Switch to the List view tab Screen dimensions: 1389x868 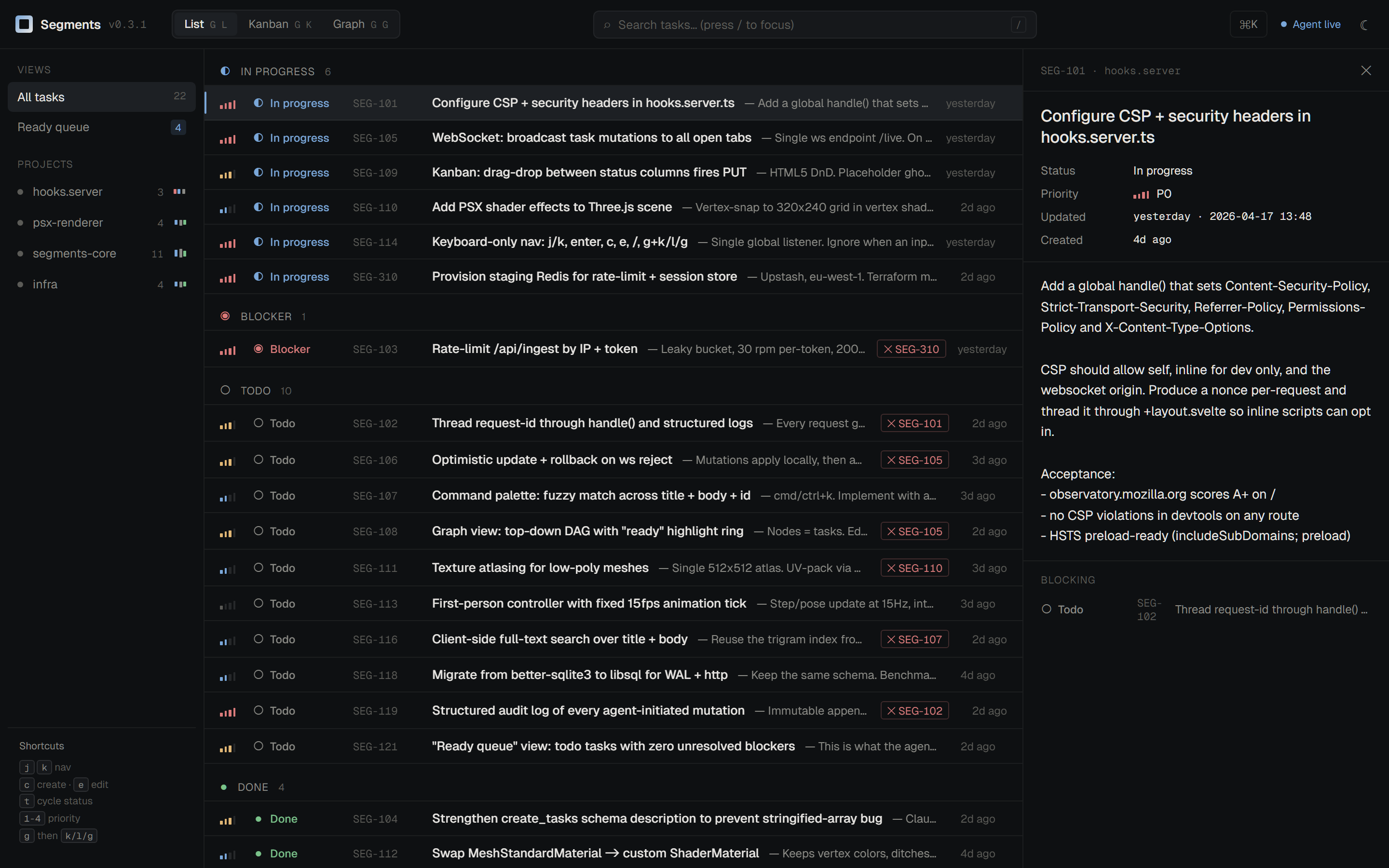pos(205,24)
